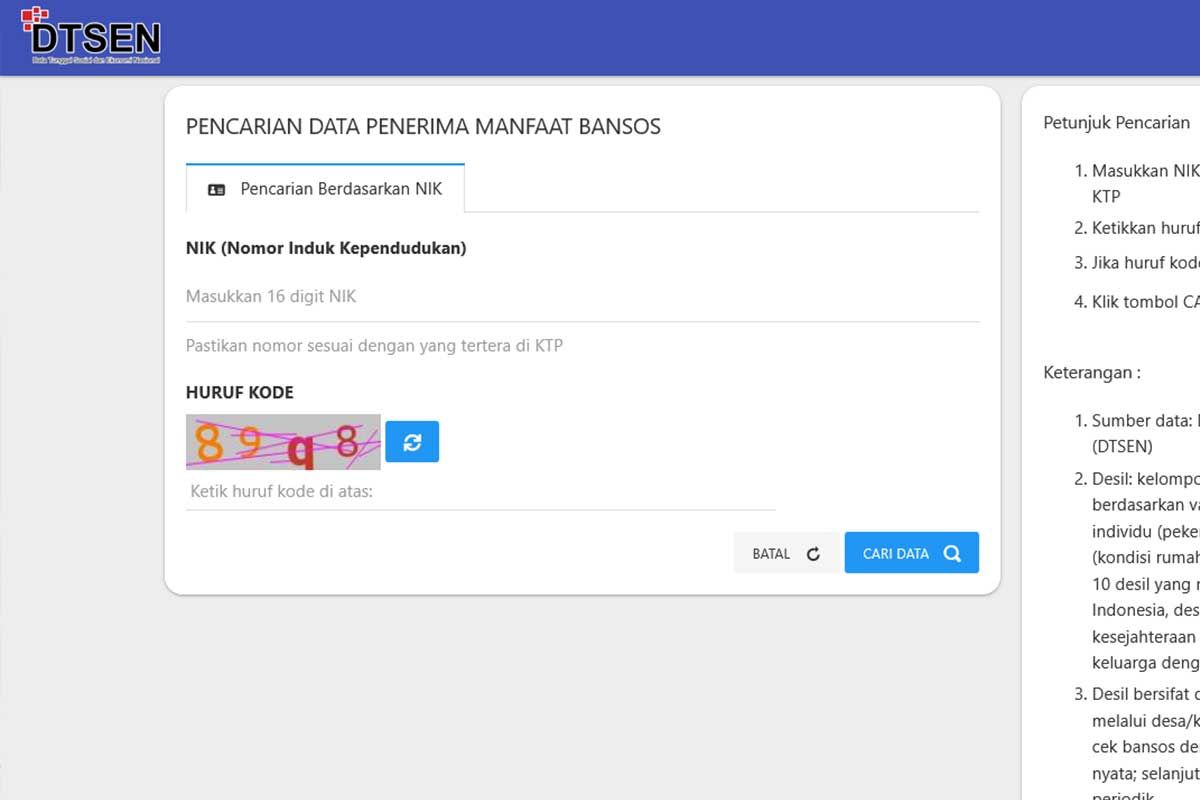The image size is (1200, 800).
Task: Click the NIK (Nomor Induk Kependudukan) label
Action: point(326,248)
